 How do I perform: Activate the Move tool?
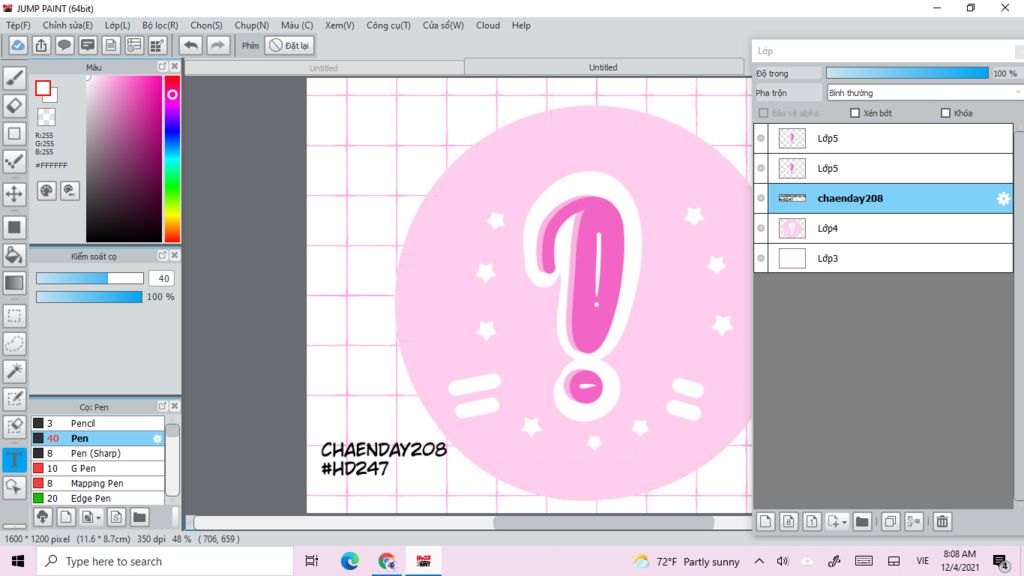14,193
